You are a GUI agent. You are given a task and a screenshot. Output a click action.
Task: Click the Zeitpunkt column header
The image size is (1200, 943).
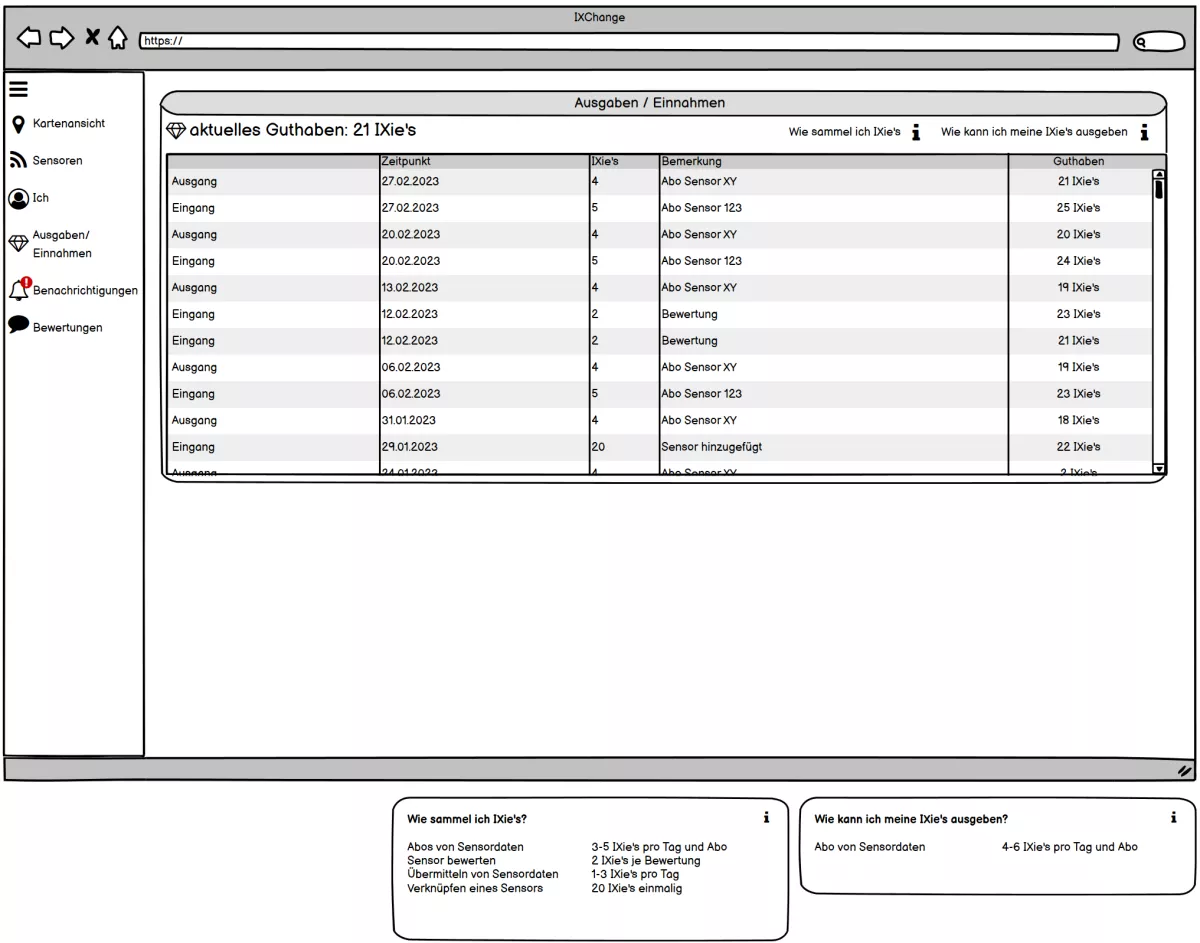tap(405, 161)
